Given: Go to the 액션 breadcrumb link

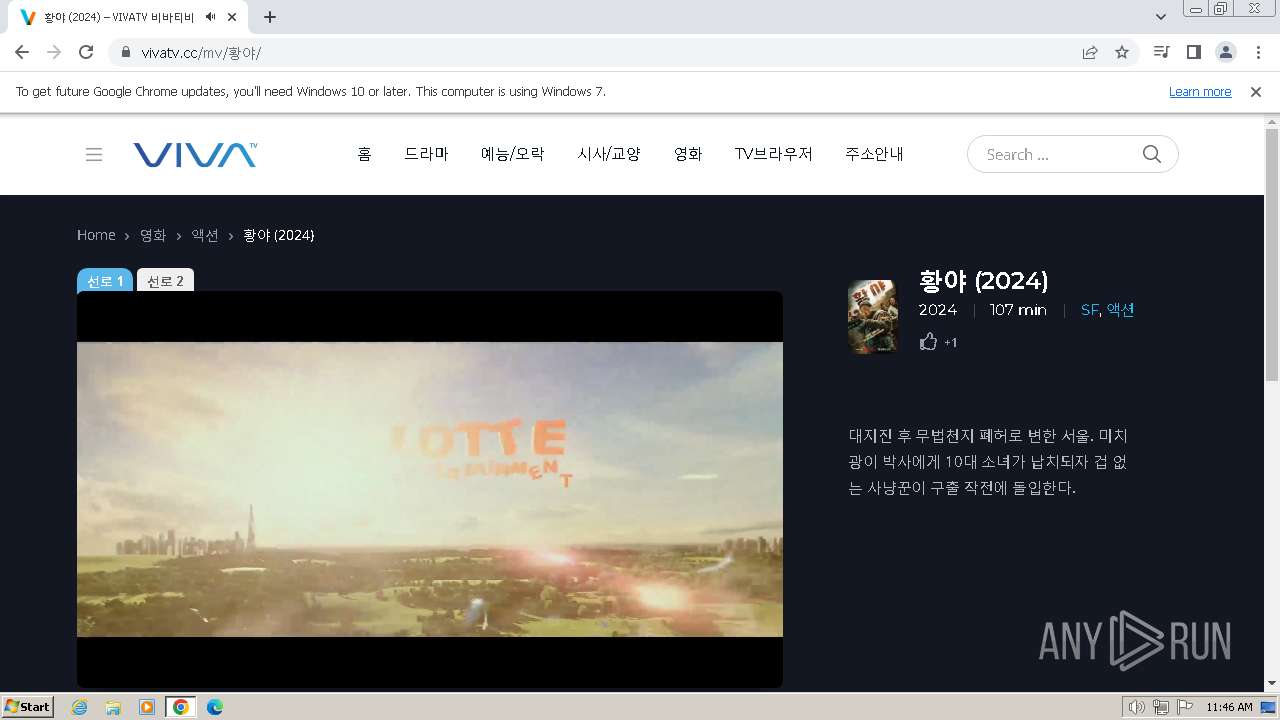Looking at the screenshot, I should point(205,235).
